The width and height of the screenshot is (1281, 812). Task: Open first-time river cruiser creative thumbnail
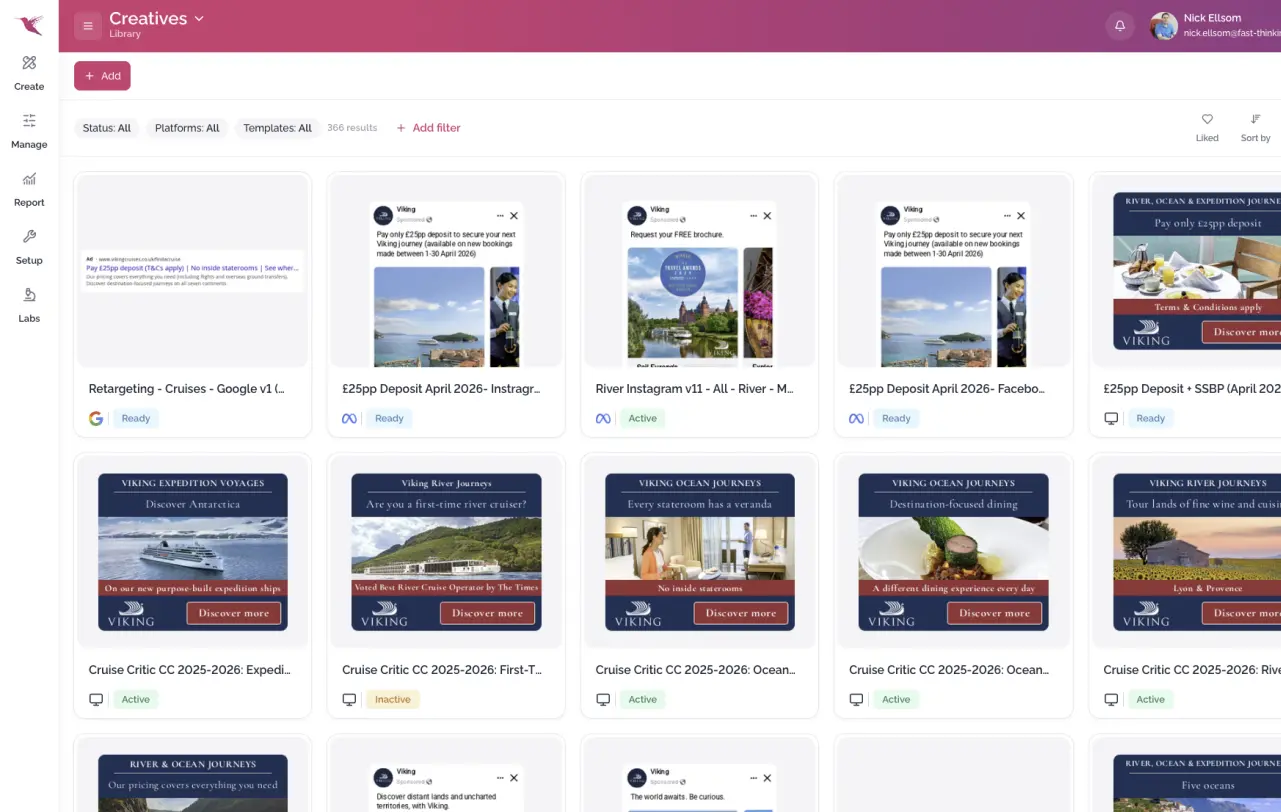[x=446, y=552]
